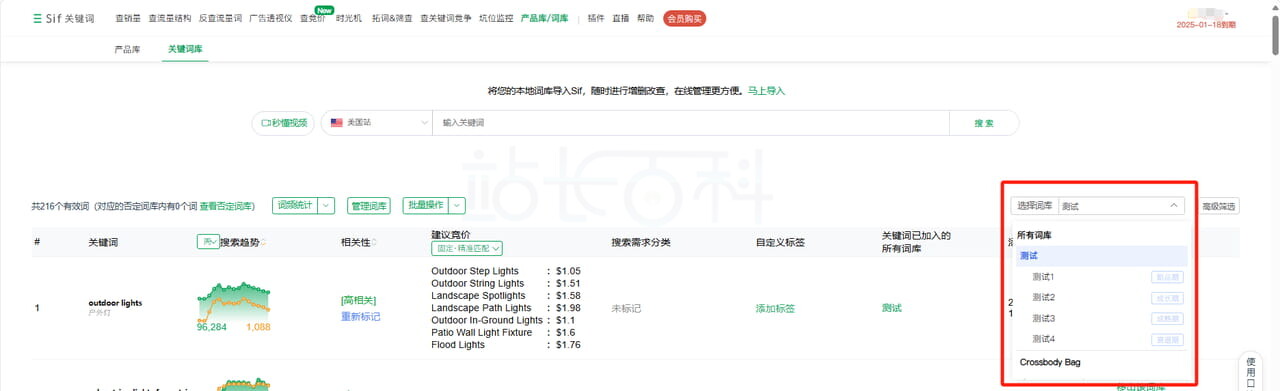Click the tag badge beside 测试2

tap(1167, 298)
